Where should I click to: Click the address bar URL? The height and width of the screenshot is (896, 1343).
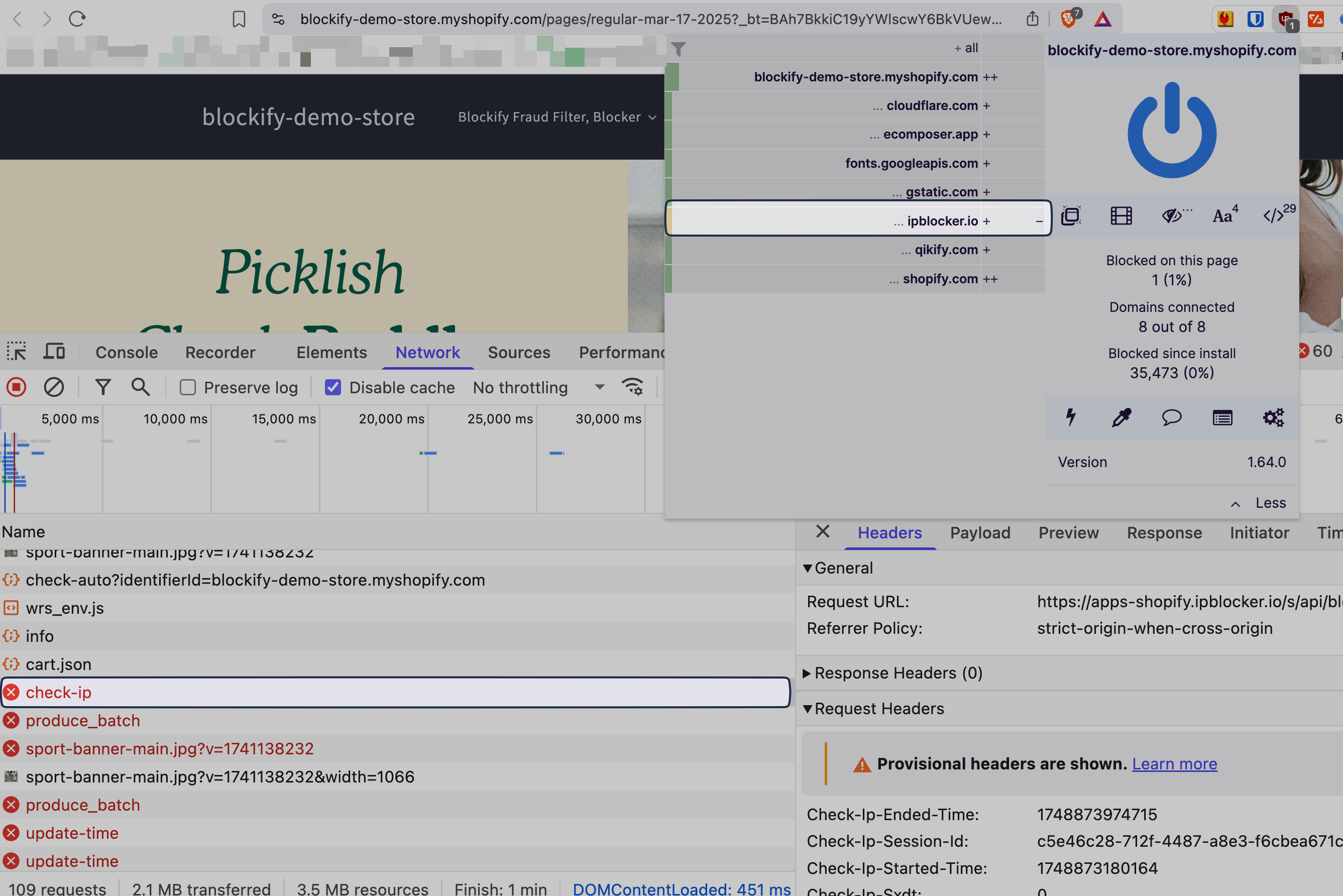[x=651, y=19]
